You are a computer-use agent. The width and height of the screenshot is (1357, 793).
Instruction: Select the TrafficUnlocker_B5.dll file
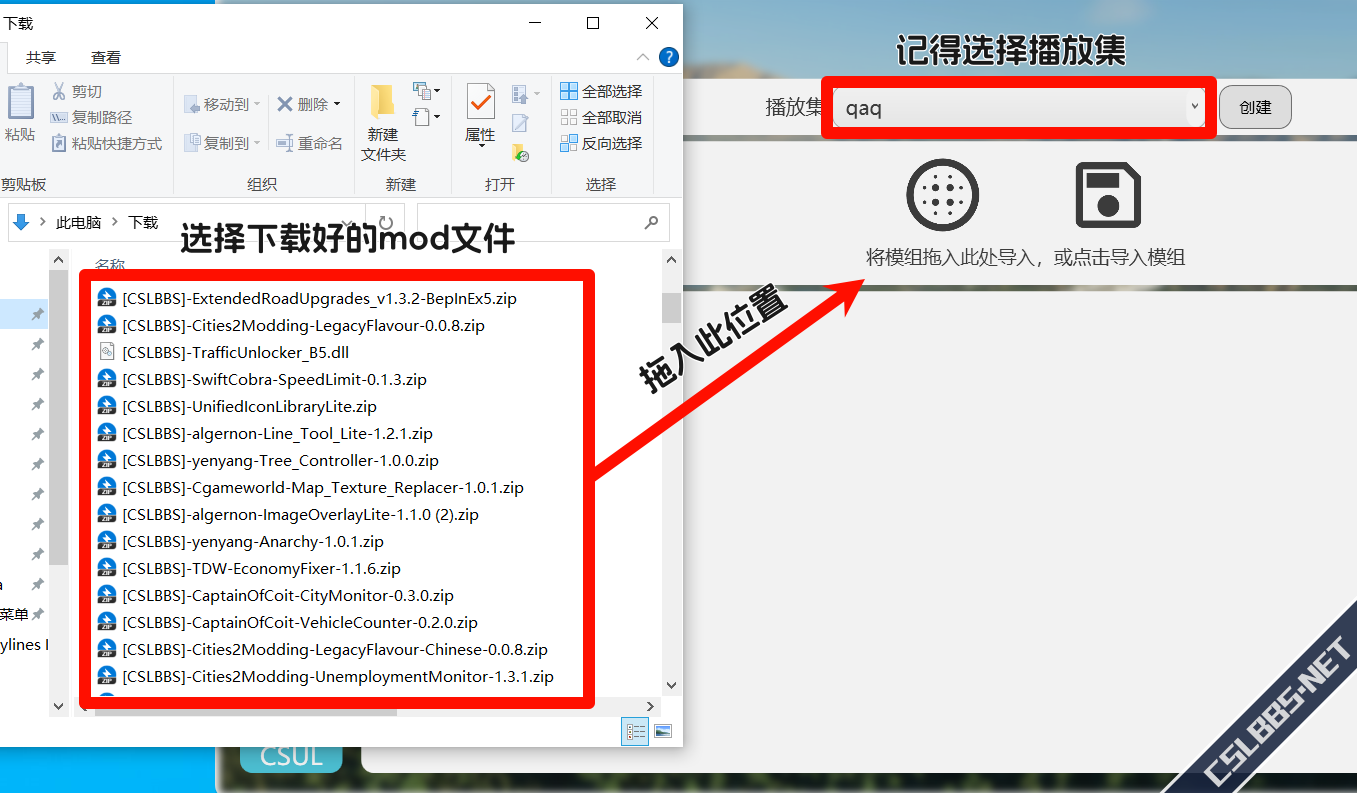click(235, 352)
